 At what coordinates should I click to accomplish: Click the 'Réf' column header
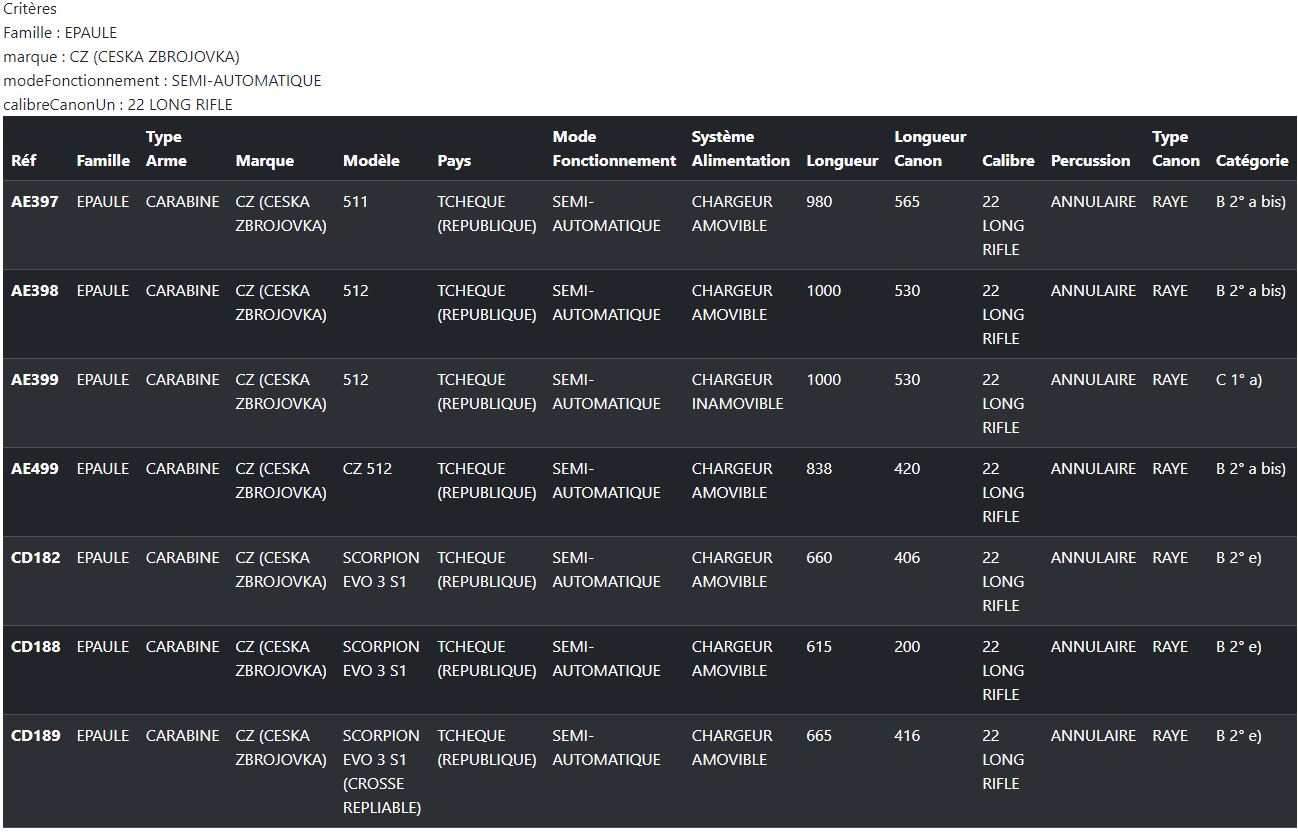click(x=23, y=160)
